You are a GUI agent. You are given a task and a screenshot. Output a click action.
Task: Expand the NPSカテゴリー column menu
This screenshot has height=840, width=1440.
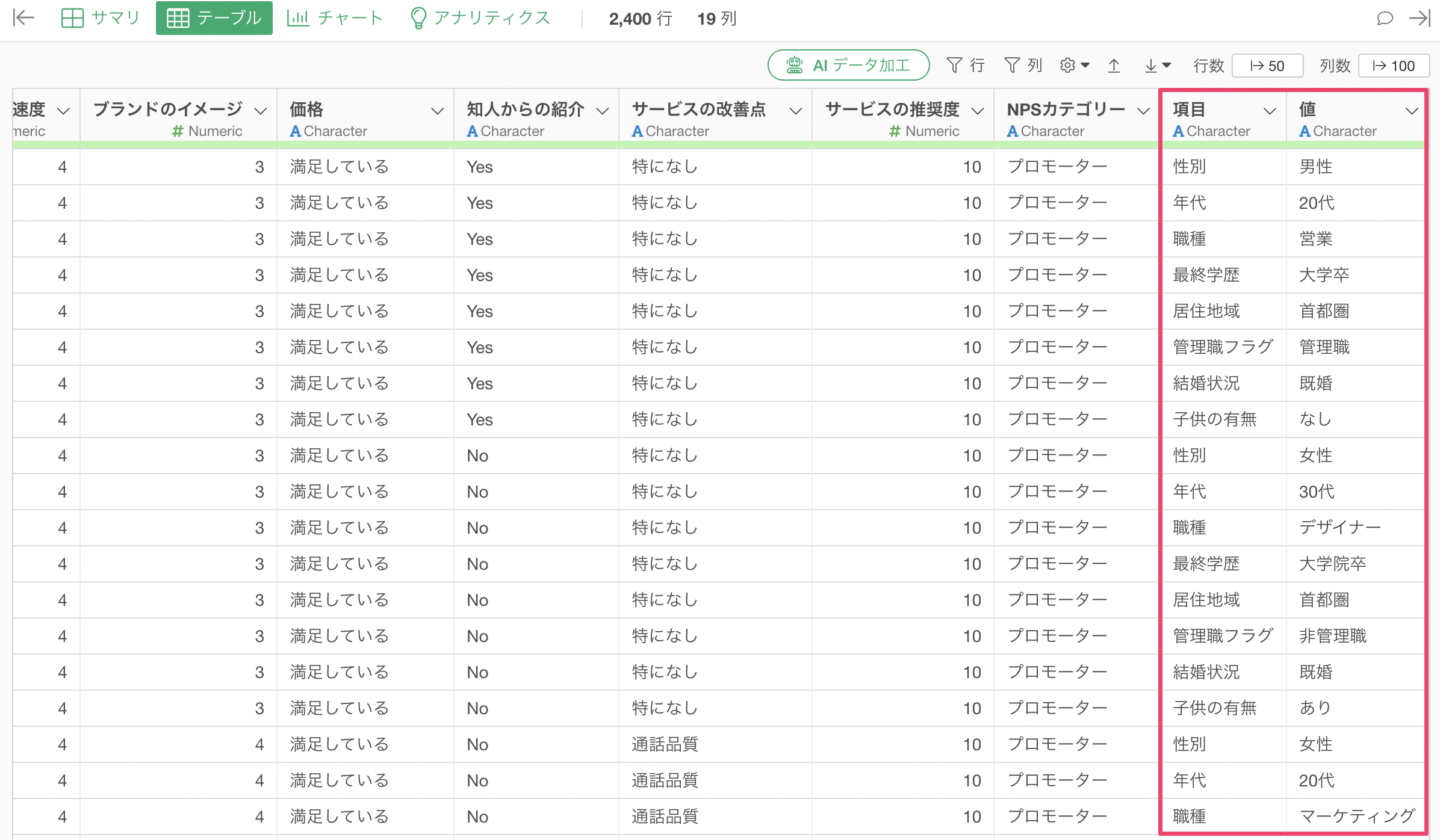[x=1143, y=111]
